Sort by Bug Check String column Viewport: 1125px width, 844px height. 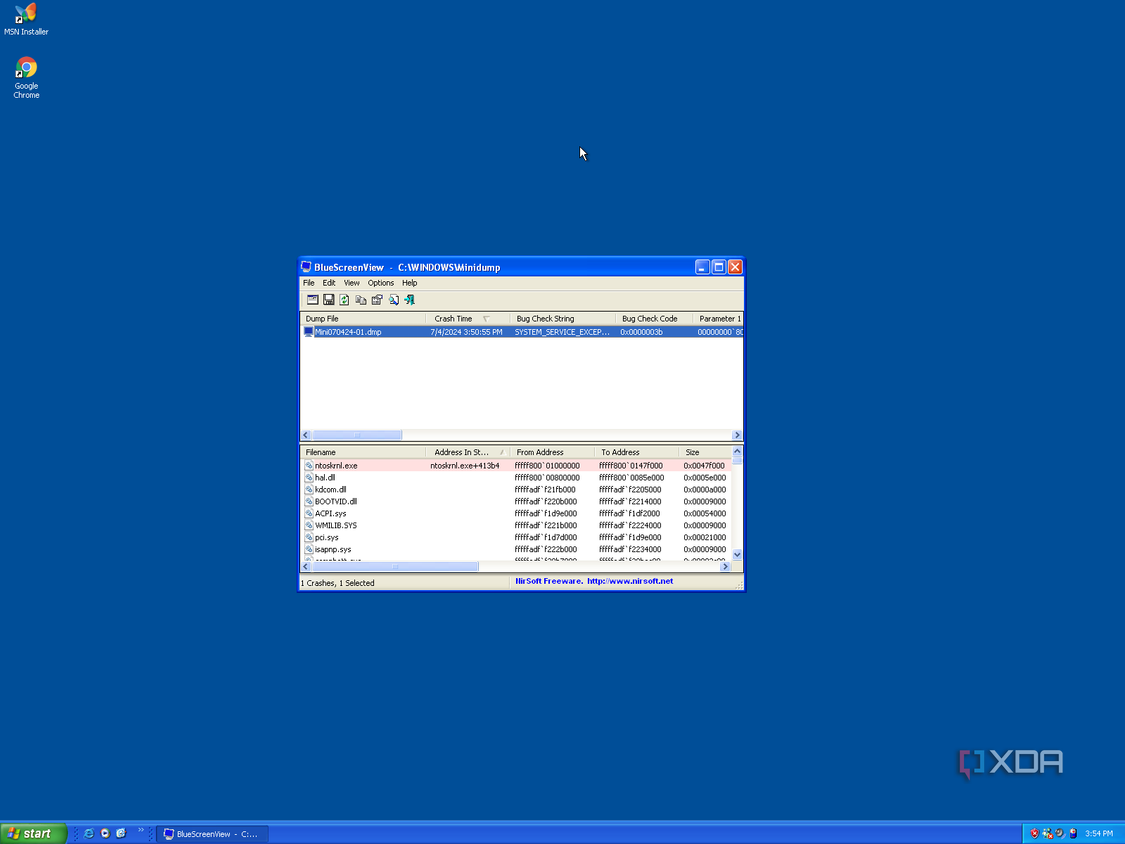tap(562, 319)
